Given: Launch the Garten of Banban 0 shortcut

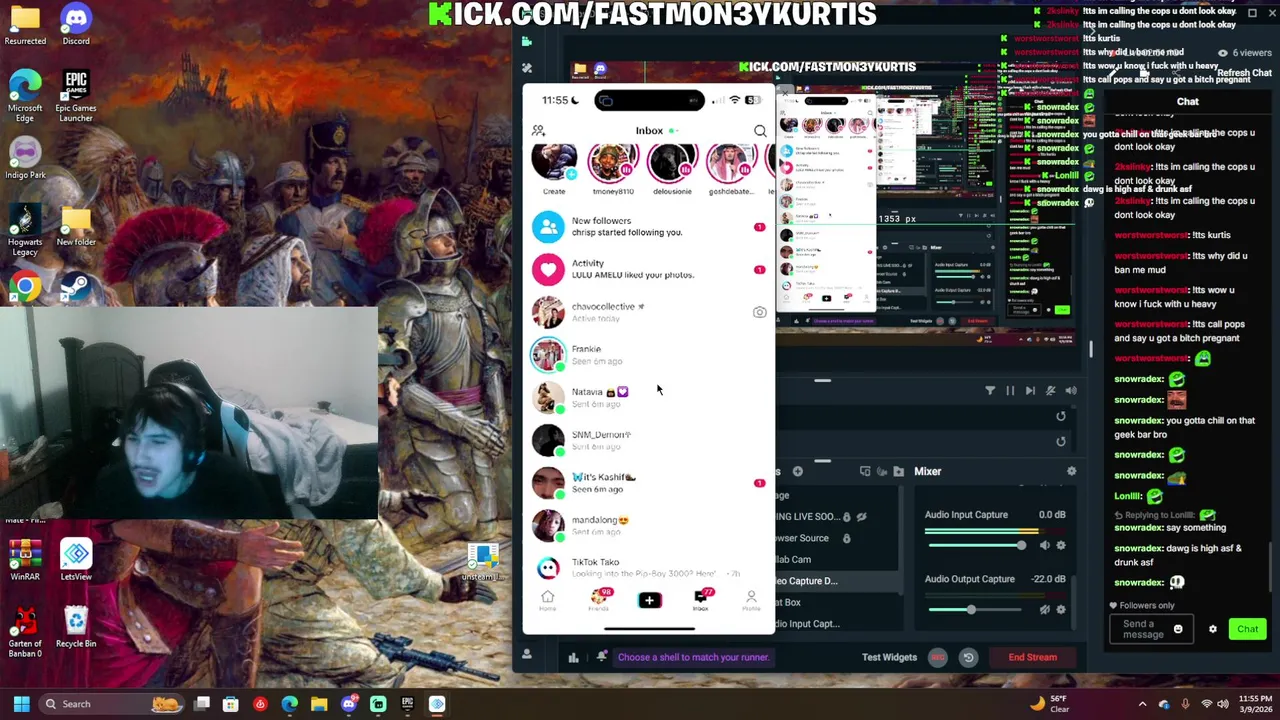Looking at the screenshot, I should (x=25, y=633).
